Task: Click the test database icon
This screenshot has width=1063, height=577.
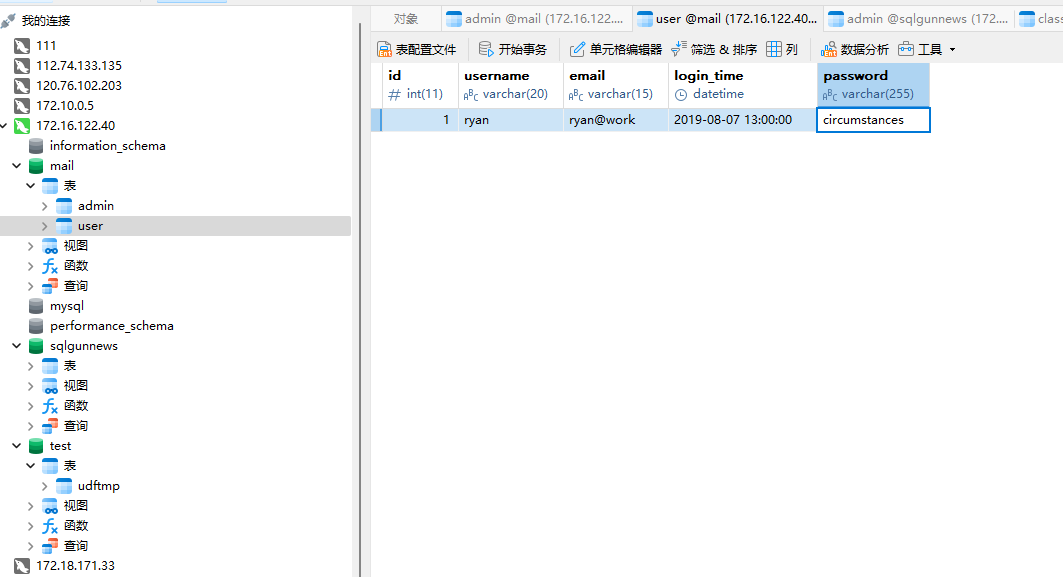Action: (x=36, y=445)
